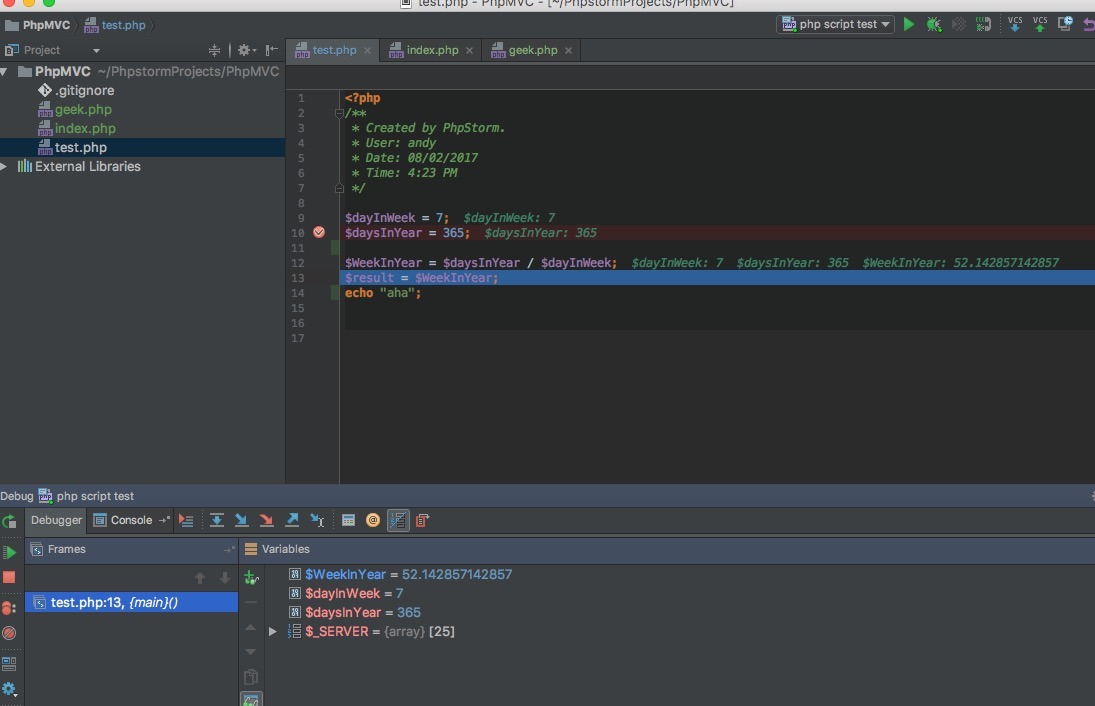The width and height of the screenshot is (1095, 706).
Task: Click the fold end marker at line 7
Action: (x=339, y=188)
